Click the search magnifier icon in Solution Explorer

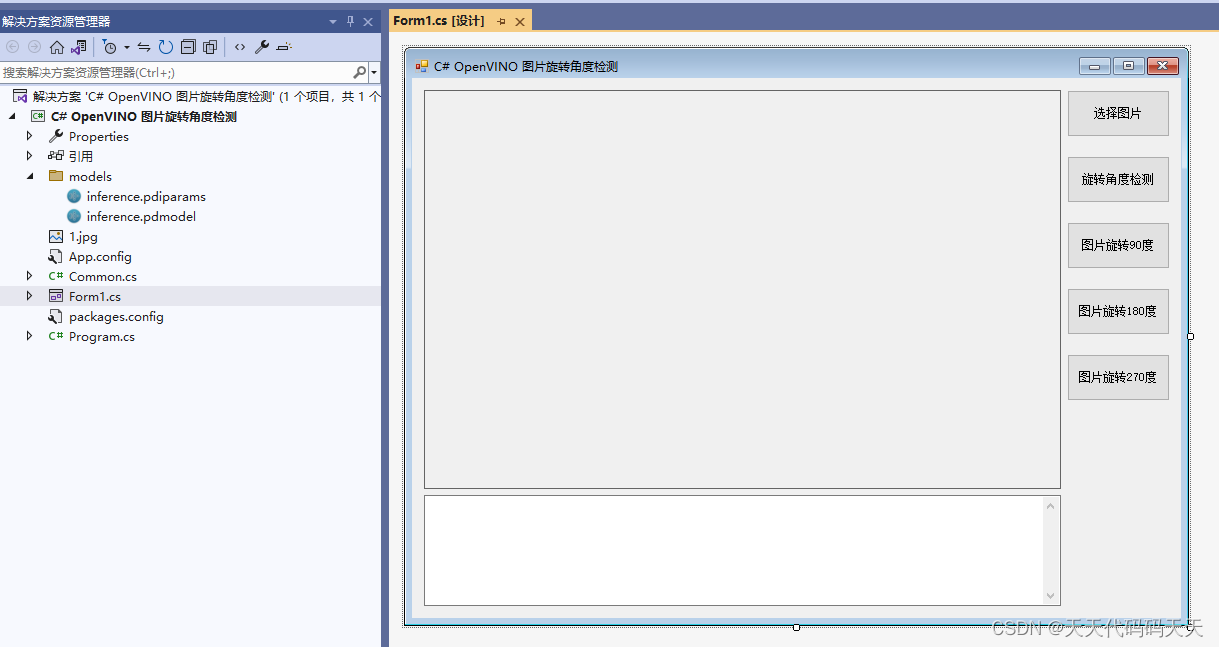358,71
